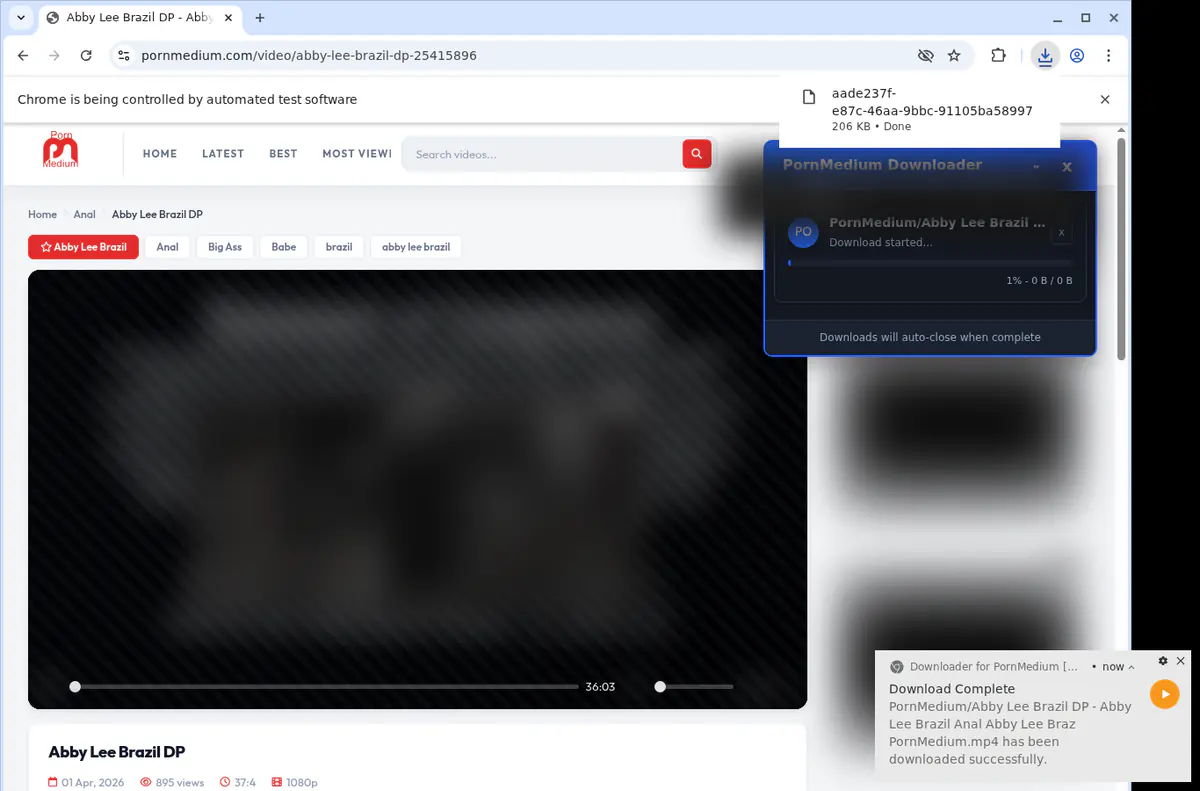Close the Abby Lee Brazil DP browser tab
The height and width of the screenshot is (791, 1200).
tap(227, 18)
